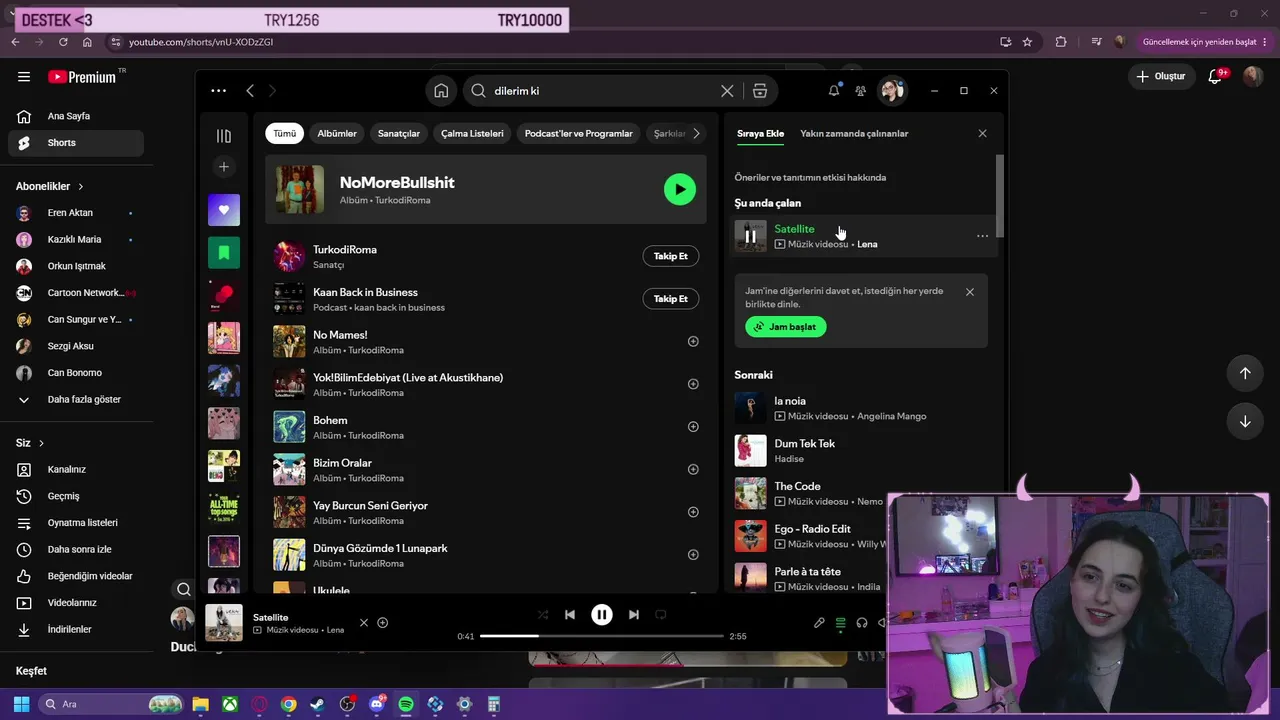
Task: Follow the Kaan Back in Business podcast
Action: (670, 299)
